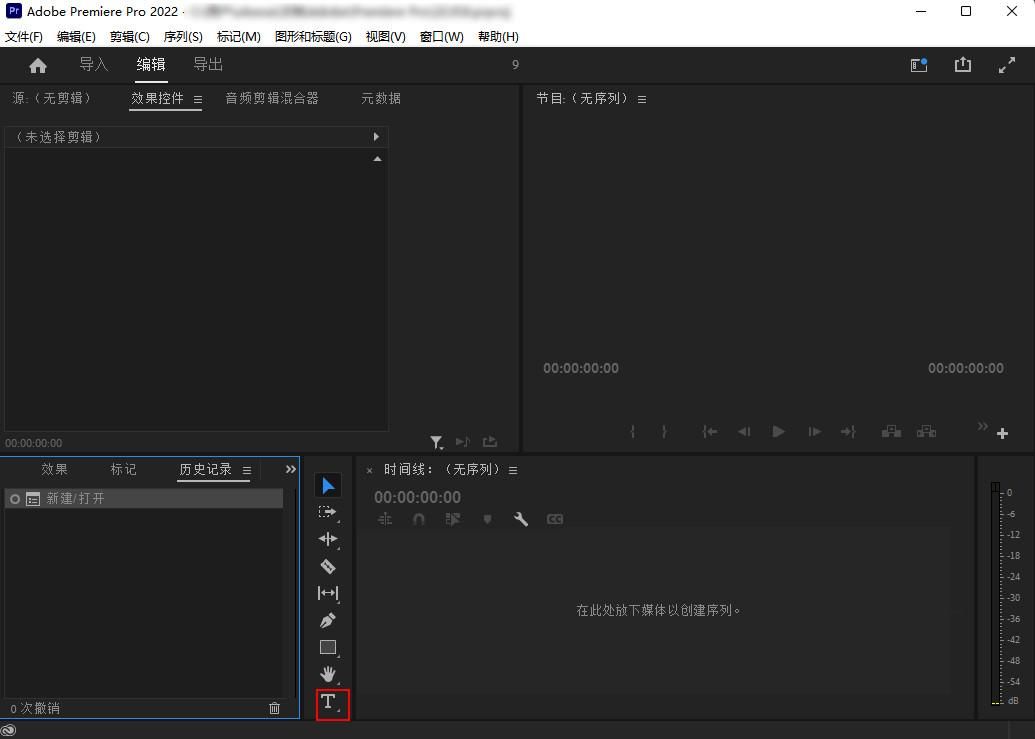Open the 历史记录 panel menu
The width and height of the screenshot is (1035, 739).
(247, 470)
